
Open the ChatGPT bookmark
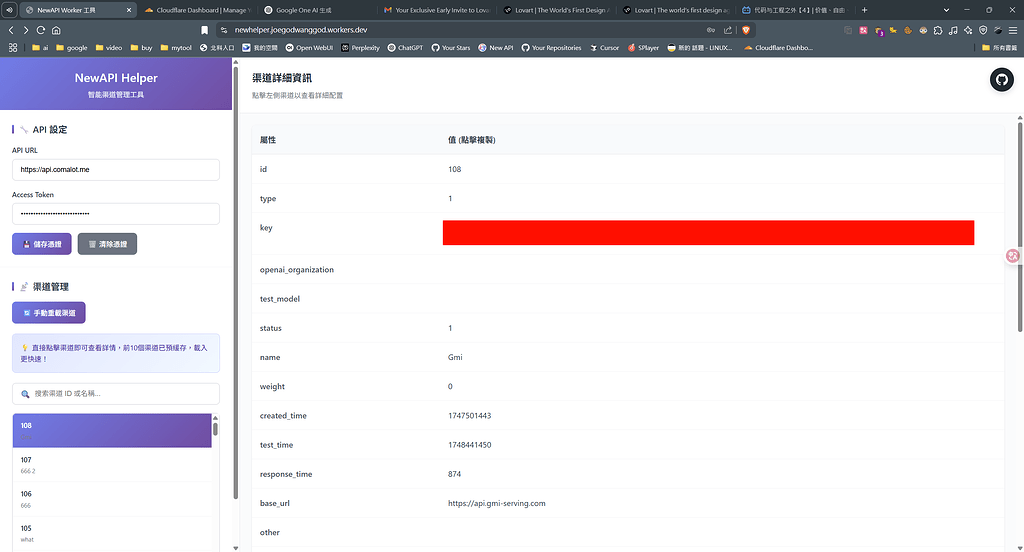[x=405, y=48]
